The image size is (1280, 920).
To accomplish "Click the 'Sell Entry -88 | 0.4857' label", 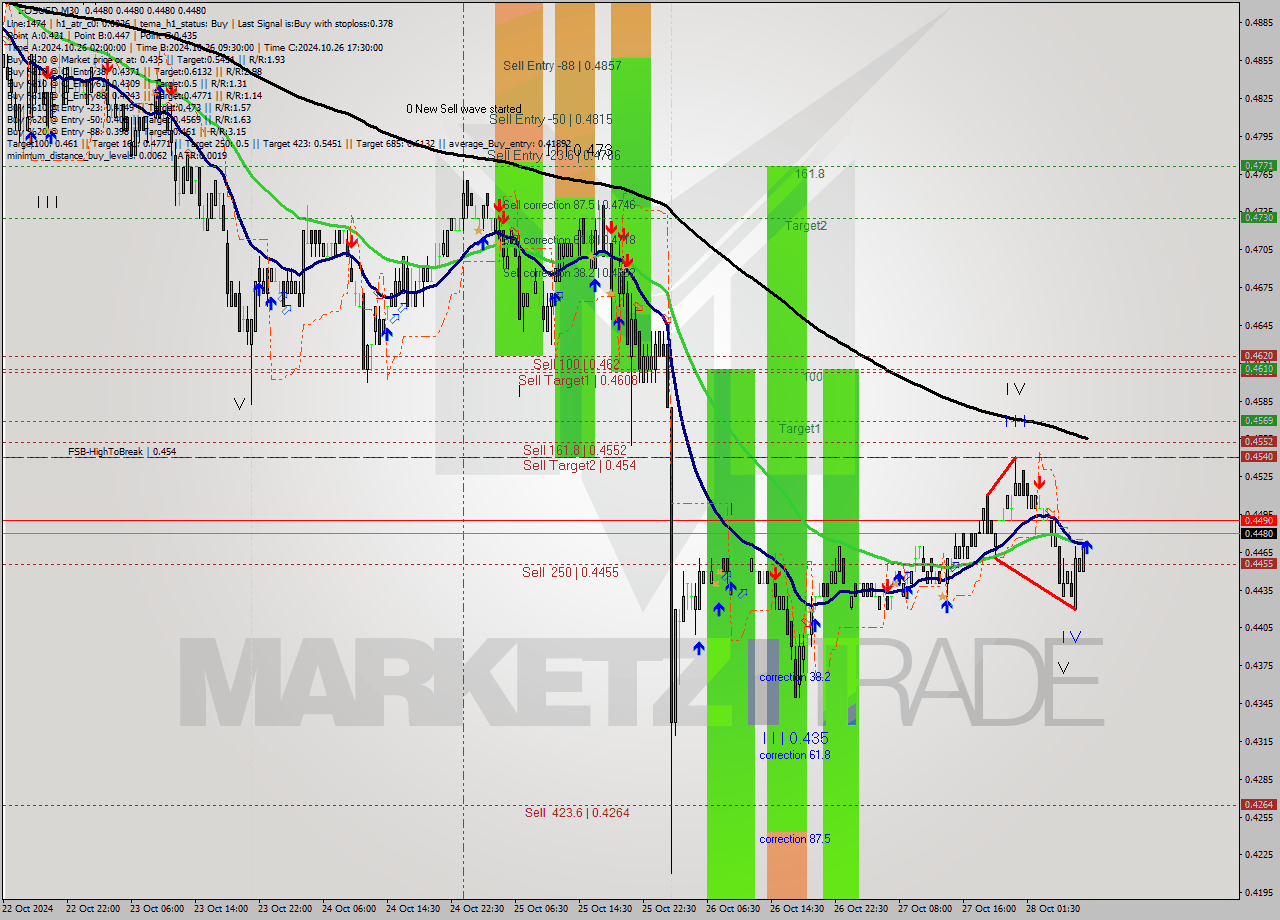I will (562, 66).
